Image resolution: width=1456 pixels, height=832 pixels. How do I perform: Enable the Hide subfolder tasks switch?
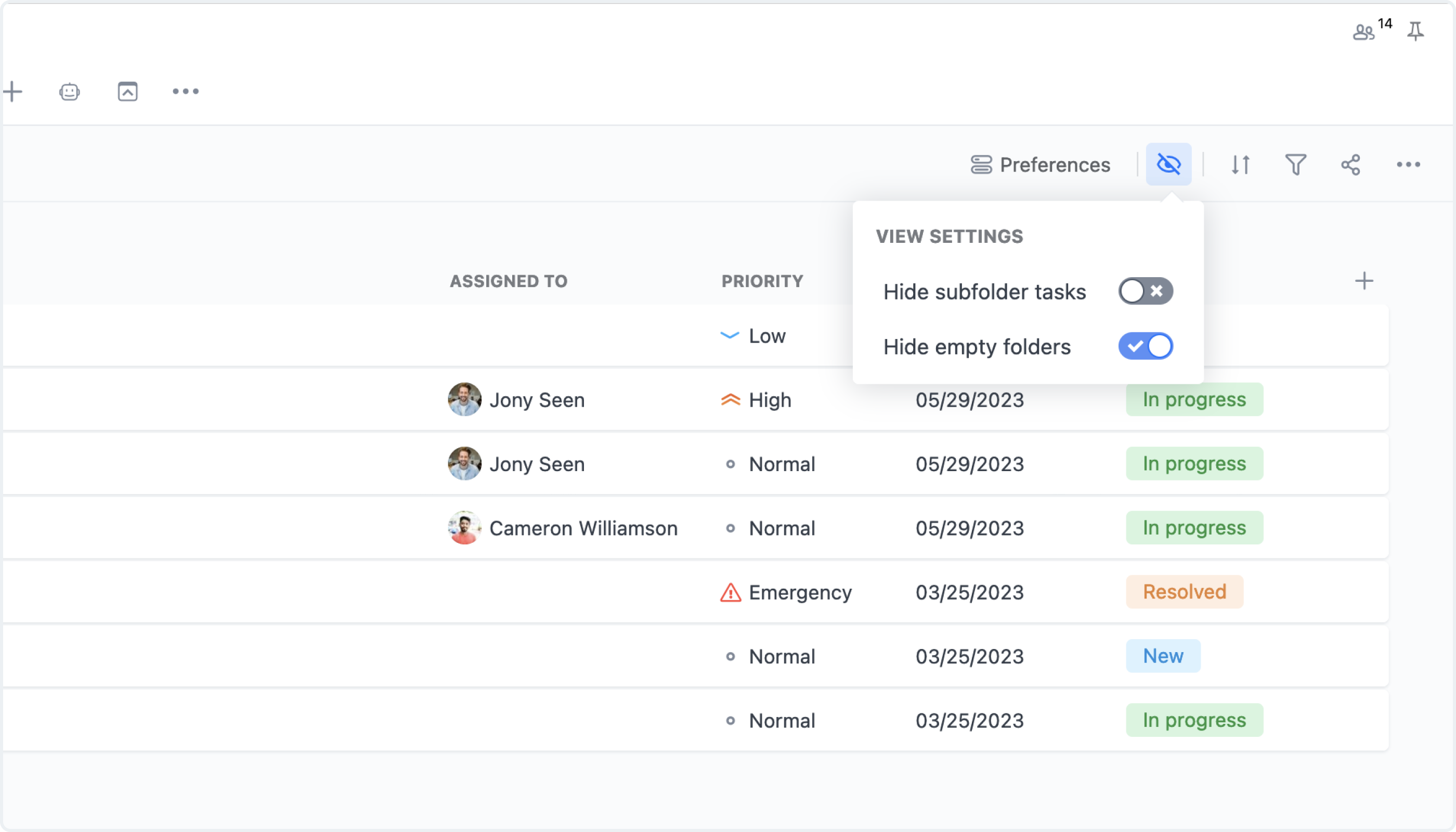click(1145, 291)
